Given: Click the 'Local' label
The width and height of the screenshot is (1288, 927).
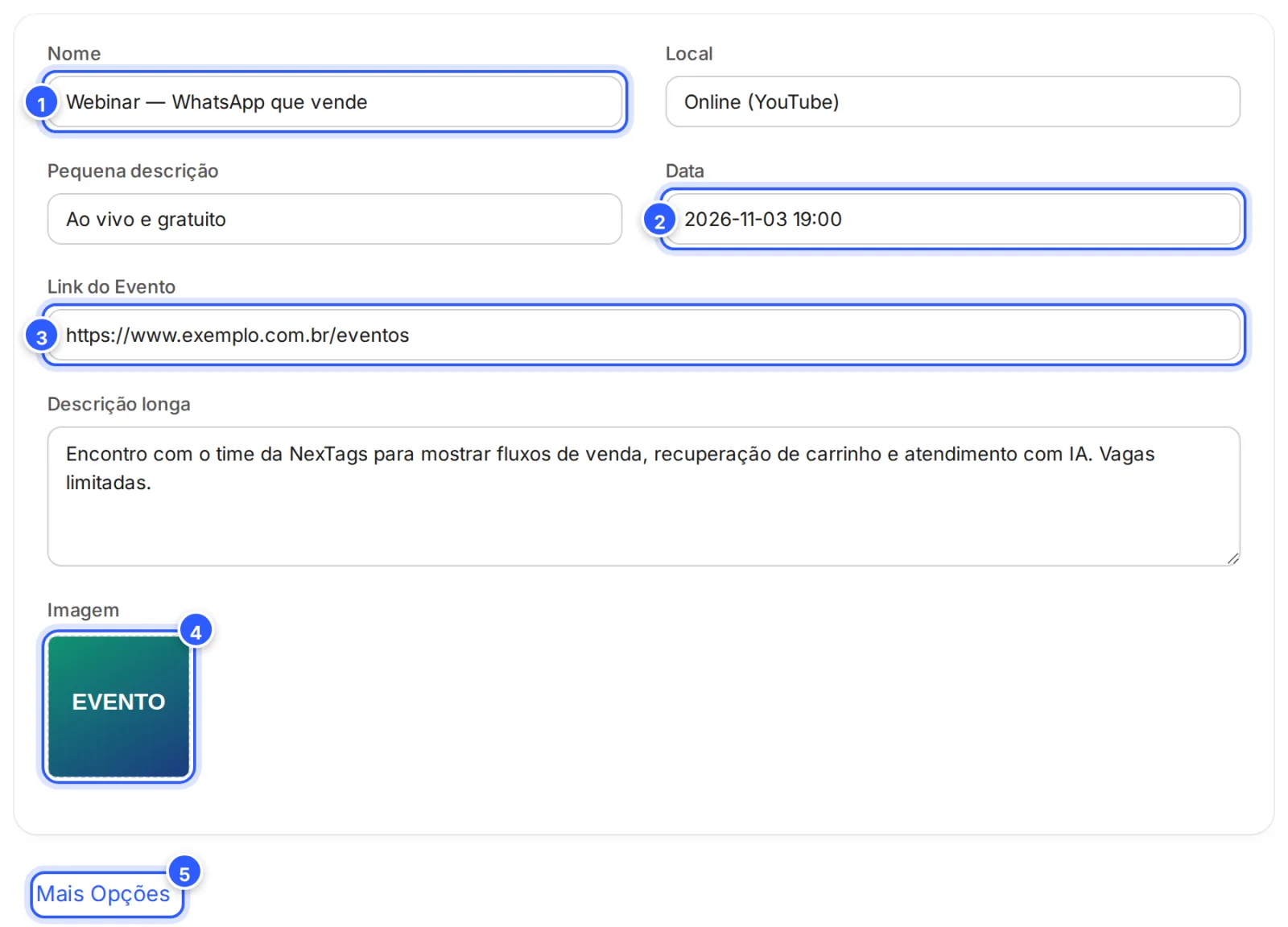Looking at the screenshot, I should point(689,54).
